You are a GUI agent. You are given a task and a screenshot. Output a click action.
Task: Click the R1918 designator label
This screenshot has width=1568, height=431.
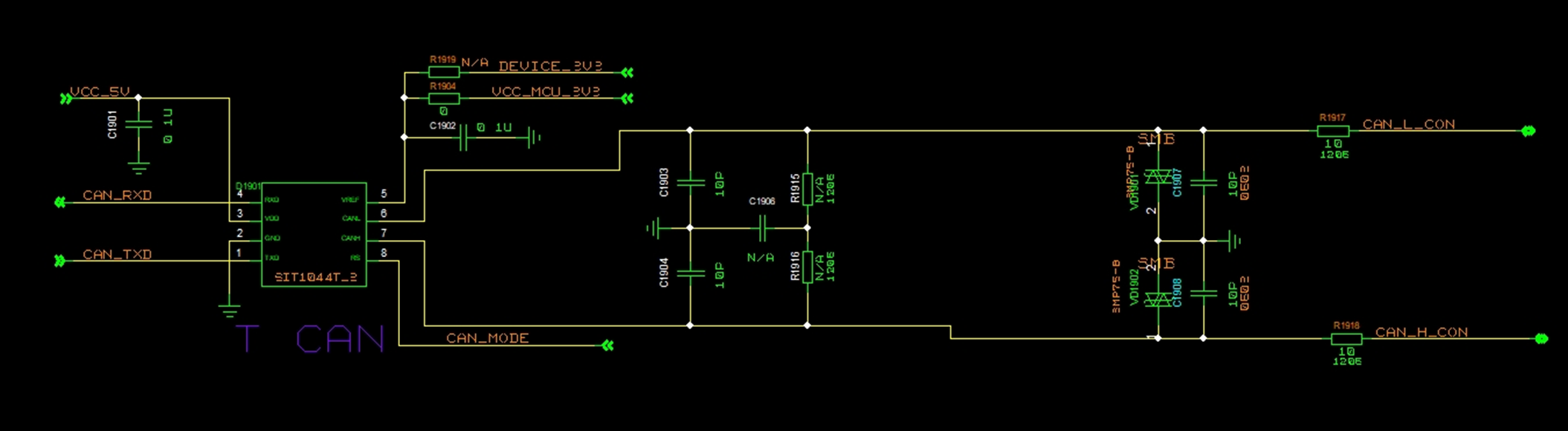(1346, 325)
